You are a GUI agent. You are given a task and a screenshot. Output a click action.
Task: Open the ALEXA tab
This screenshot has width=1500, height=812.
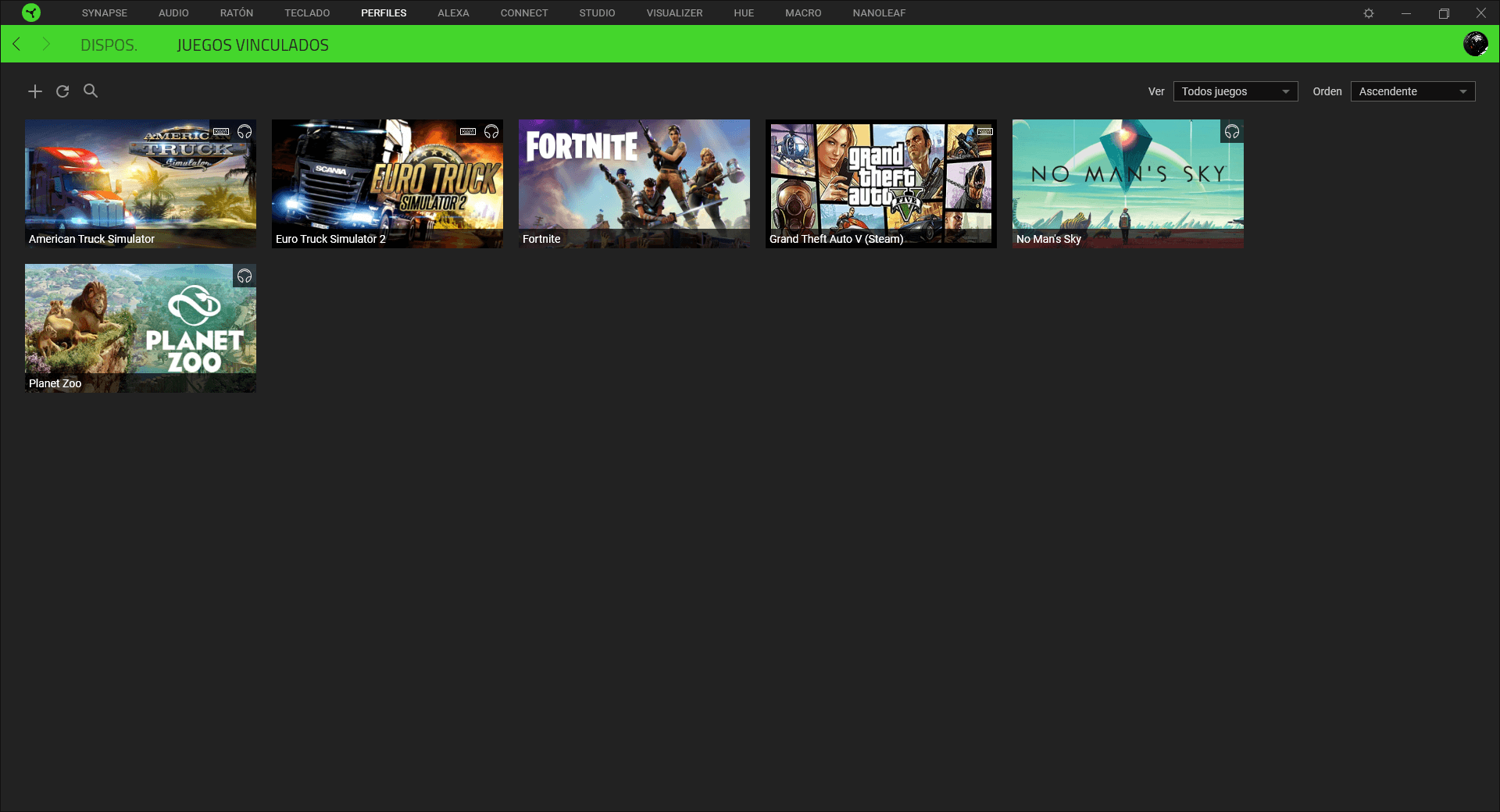[x=453, y=13]
